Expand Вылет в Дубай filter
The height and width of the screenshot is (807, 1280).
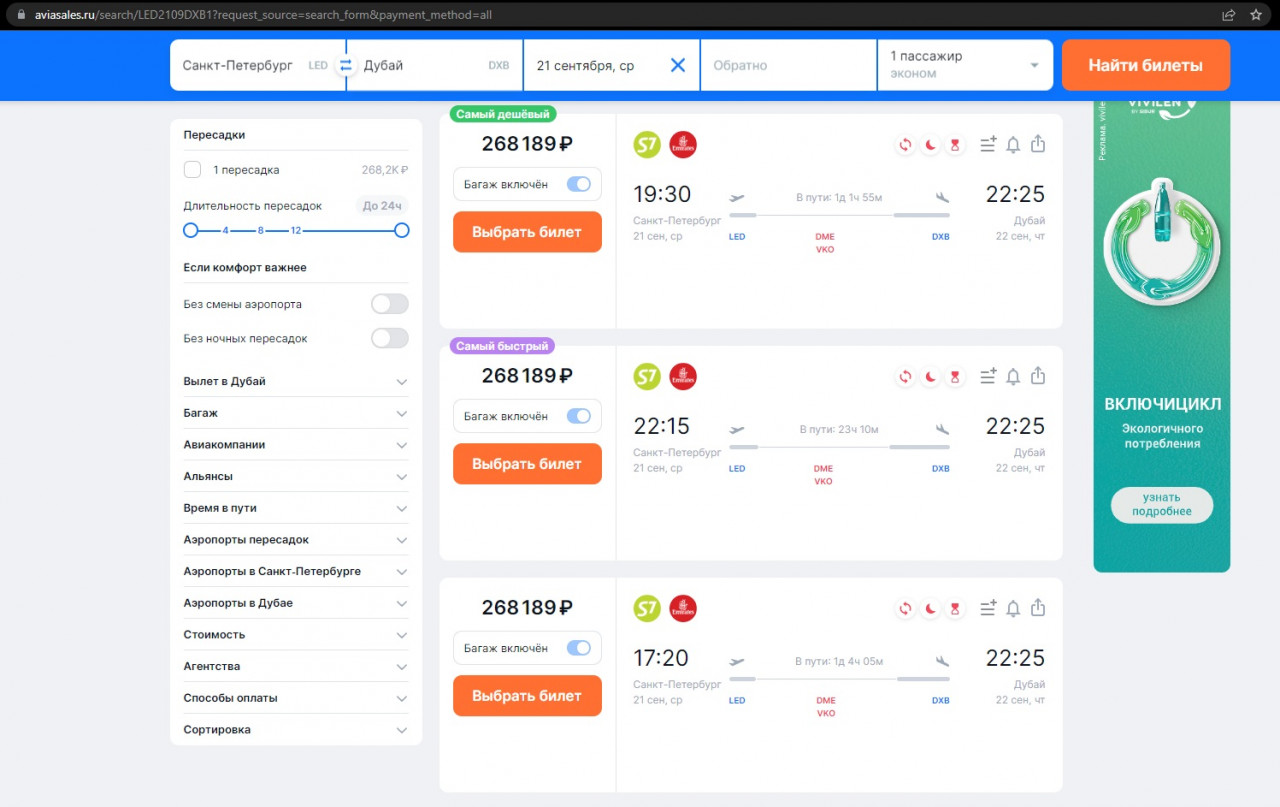(296, 382)
